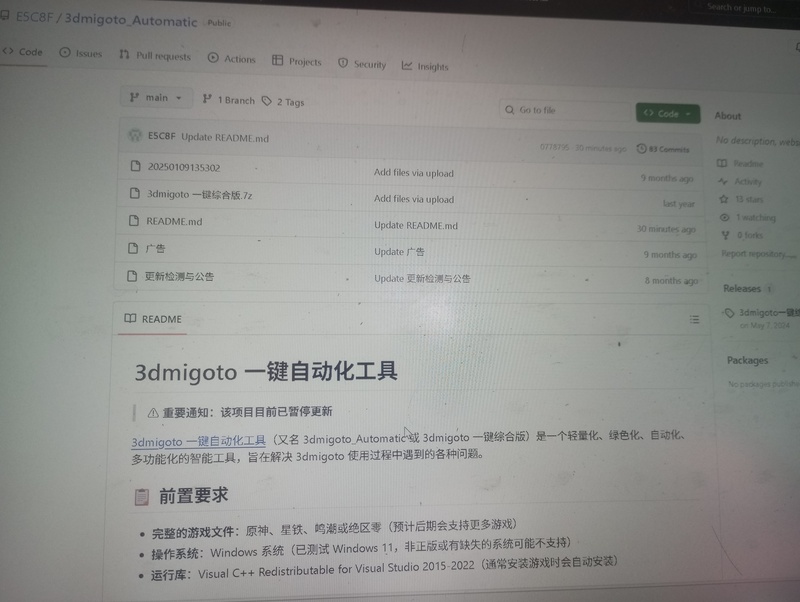Click the ESC8F author avatar

(133, 136)
